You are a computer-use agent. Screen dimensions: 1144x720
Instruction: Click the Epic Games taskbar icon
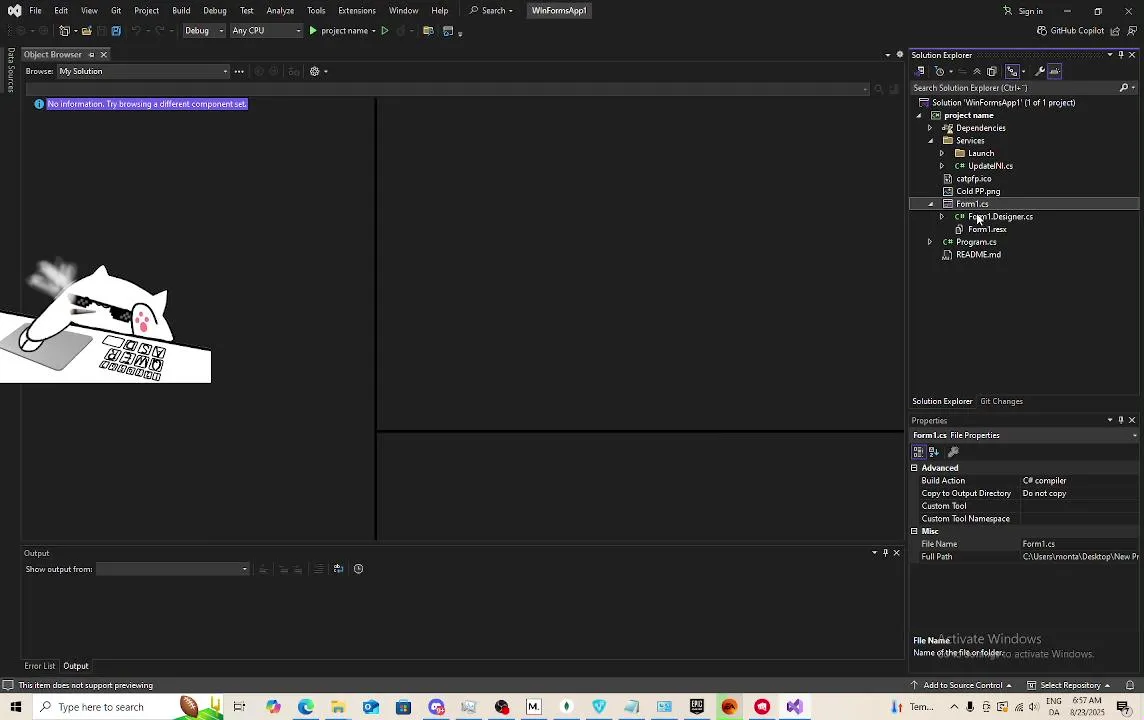[697, 706]
